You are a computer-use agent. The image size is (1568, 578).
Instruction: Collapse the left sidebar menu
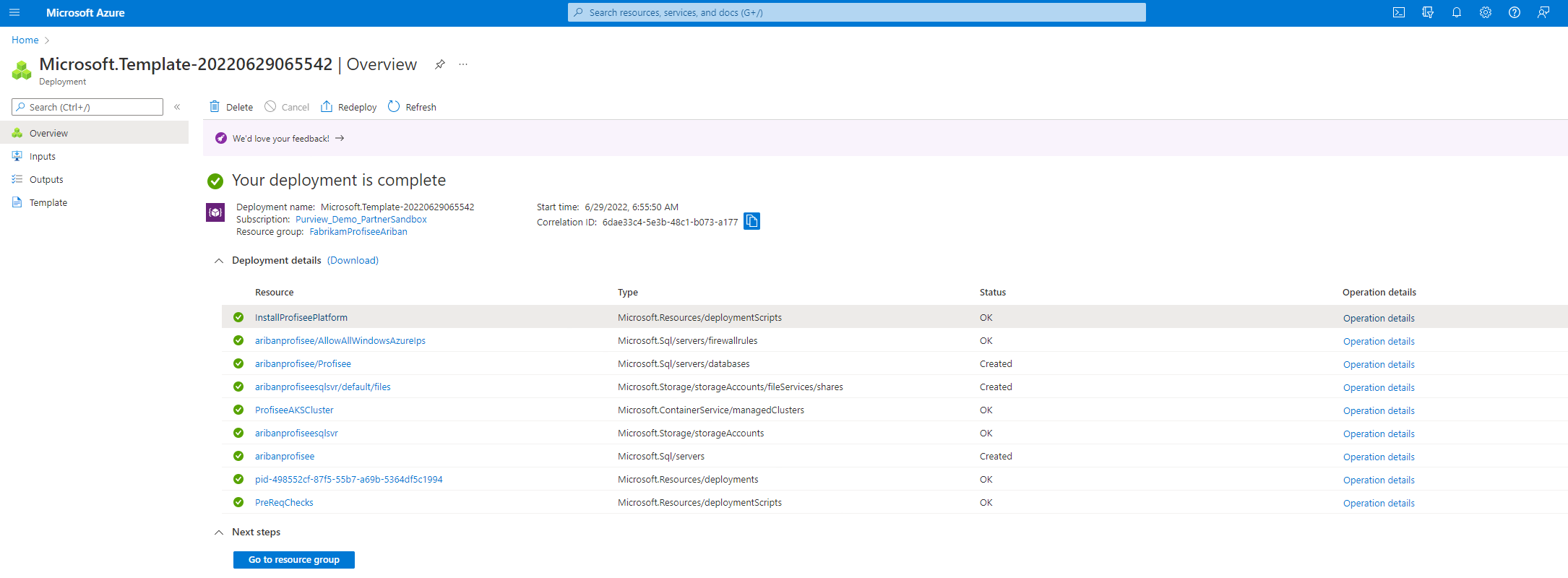click(177, 107)
